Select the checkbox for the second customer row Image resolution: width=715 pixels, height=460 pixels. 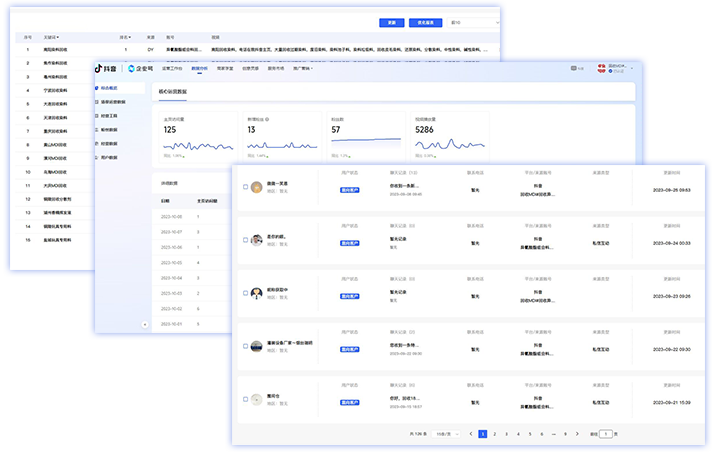tap(245, 239)
